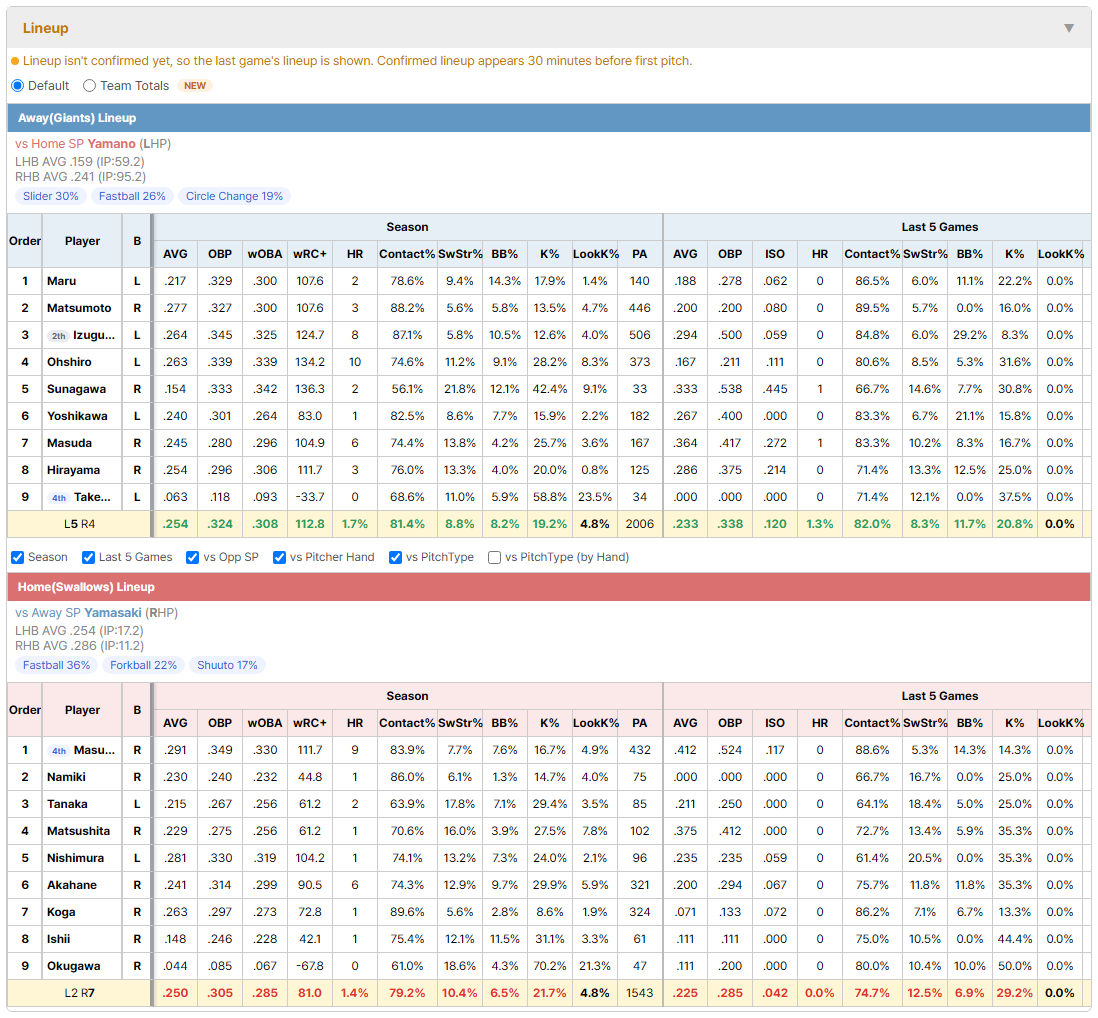Click the Fastball 26% pitch tag
This screenshot has width=1098, height=1018.
132,196
